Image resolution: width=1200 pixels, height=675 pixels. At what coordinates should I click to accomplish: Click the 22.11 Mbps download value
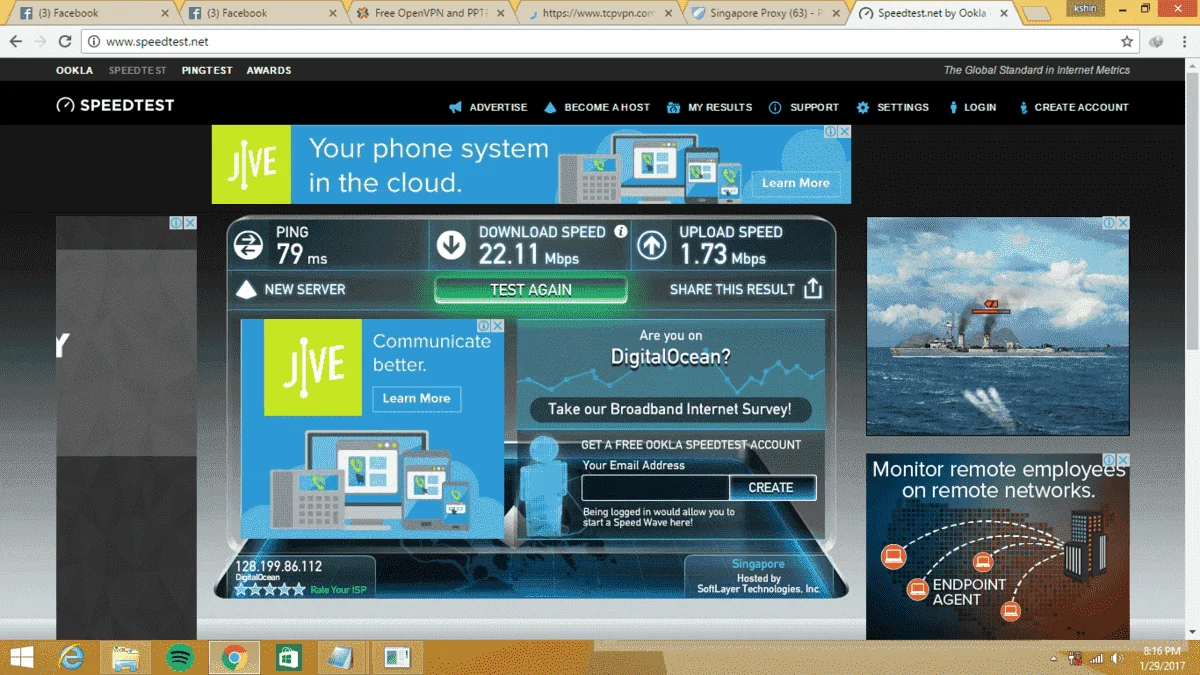pyautogui.click(x=529, y=255)
